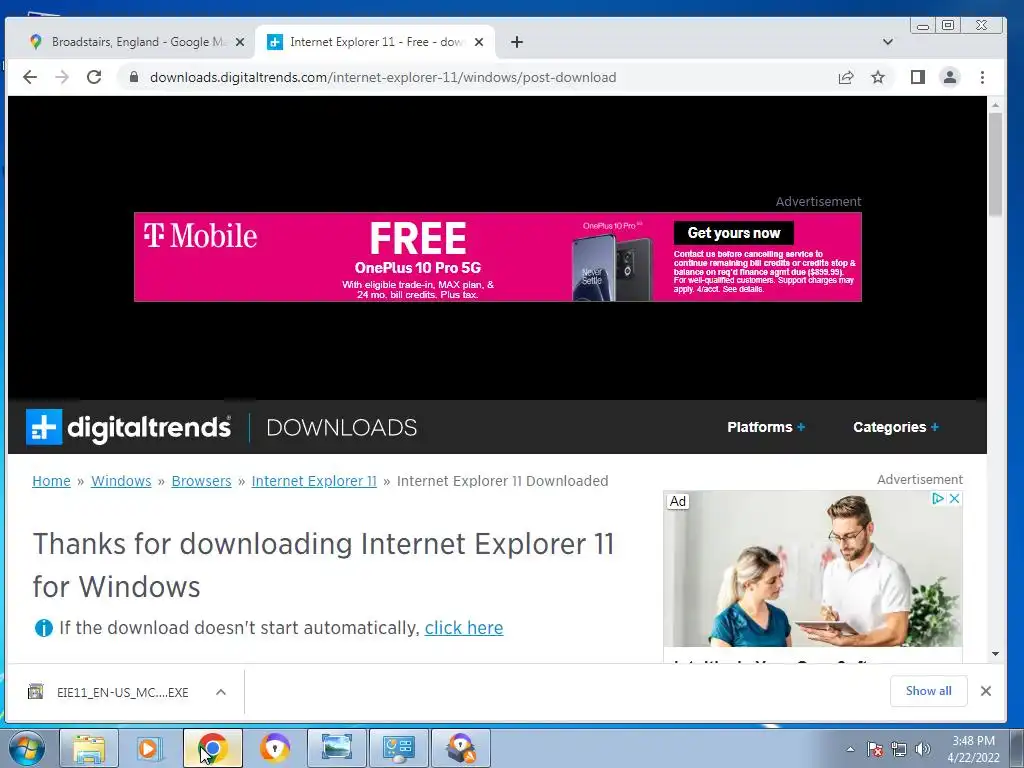Click Get yours now in T-Mobile ad
The width and height of the screenshot is (1024, 768).
pyautogui.click(x=733, y=233)
